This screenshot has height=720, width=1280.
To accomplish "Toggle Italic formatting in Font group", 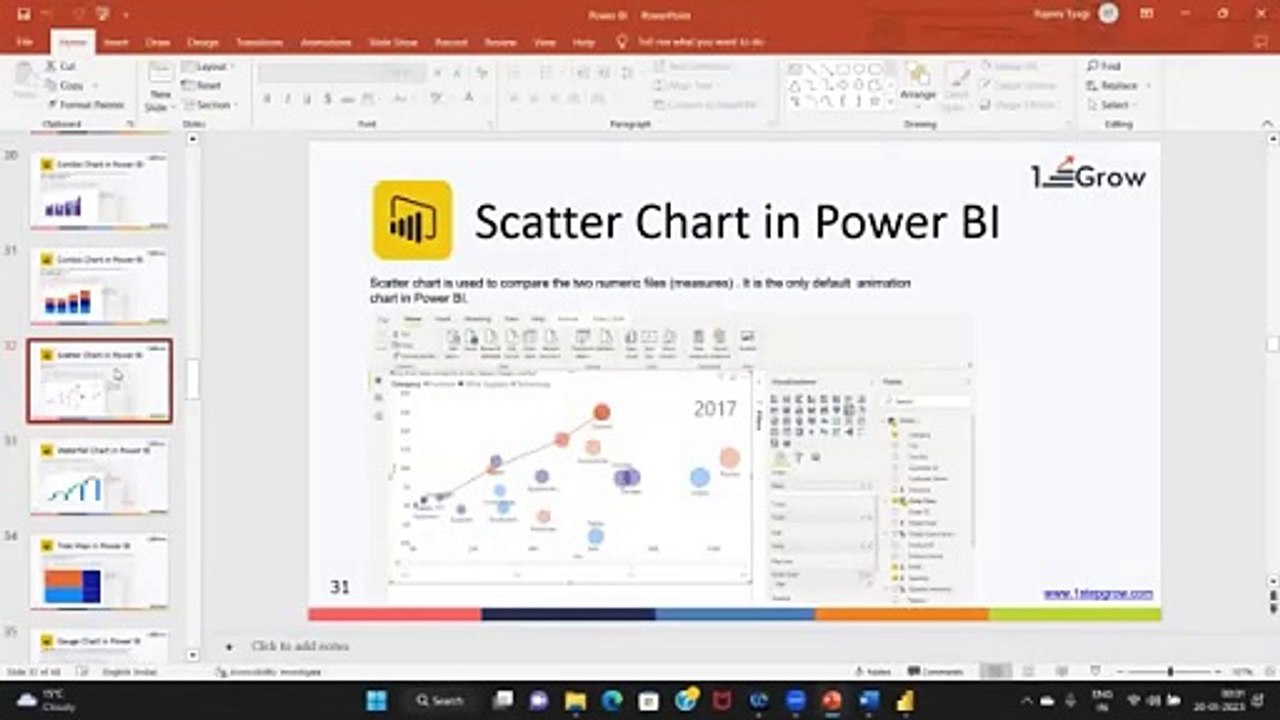I will point(287,99).
